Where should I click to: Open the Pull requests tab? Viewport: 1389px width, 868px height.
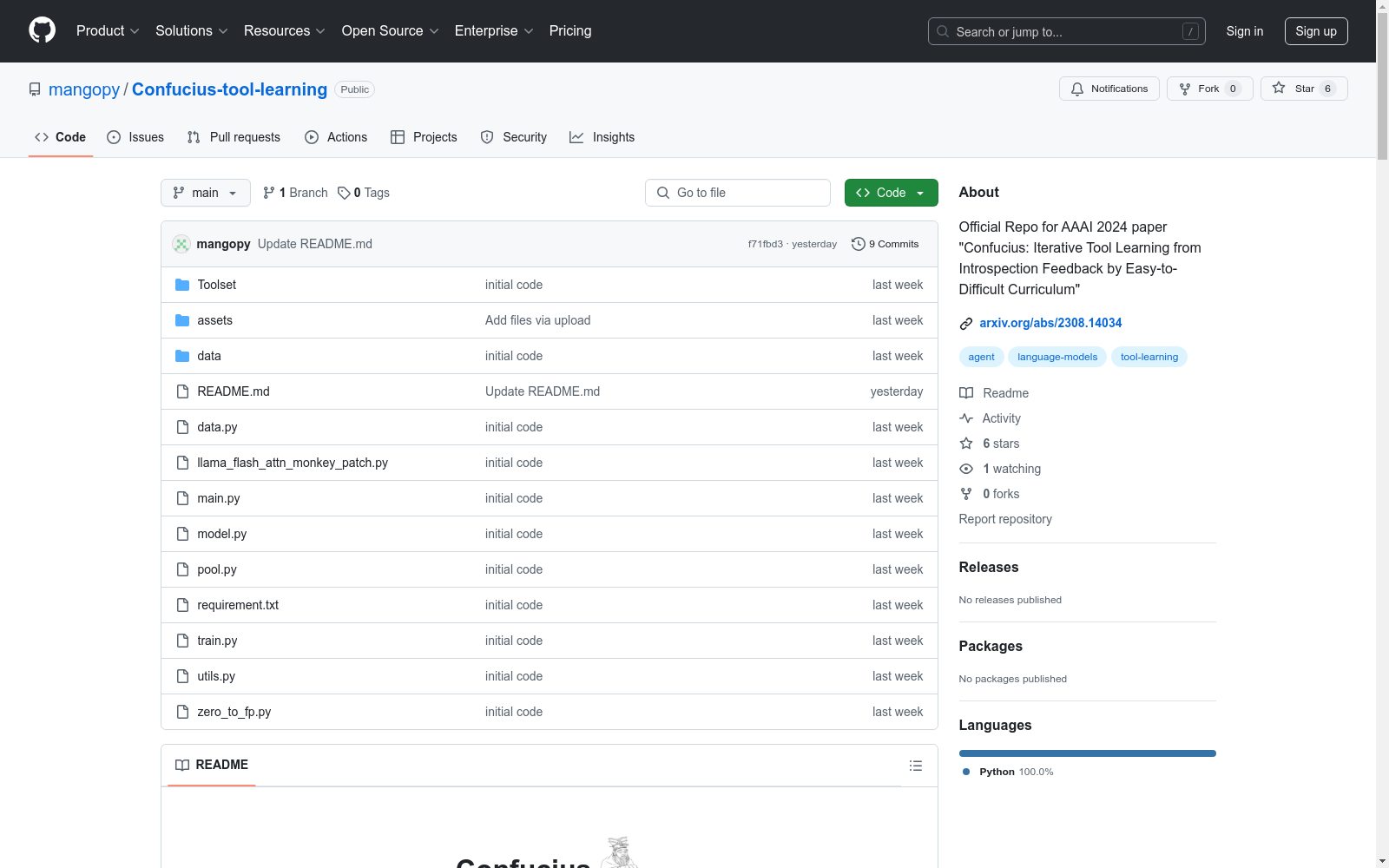pos(234,137)
